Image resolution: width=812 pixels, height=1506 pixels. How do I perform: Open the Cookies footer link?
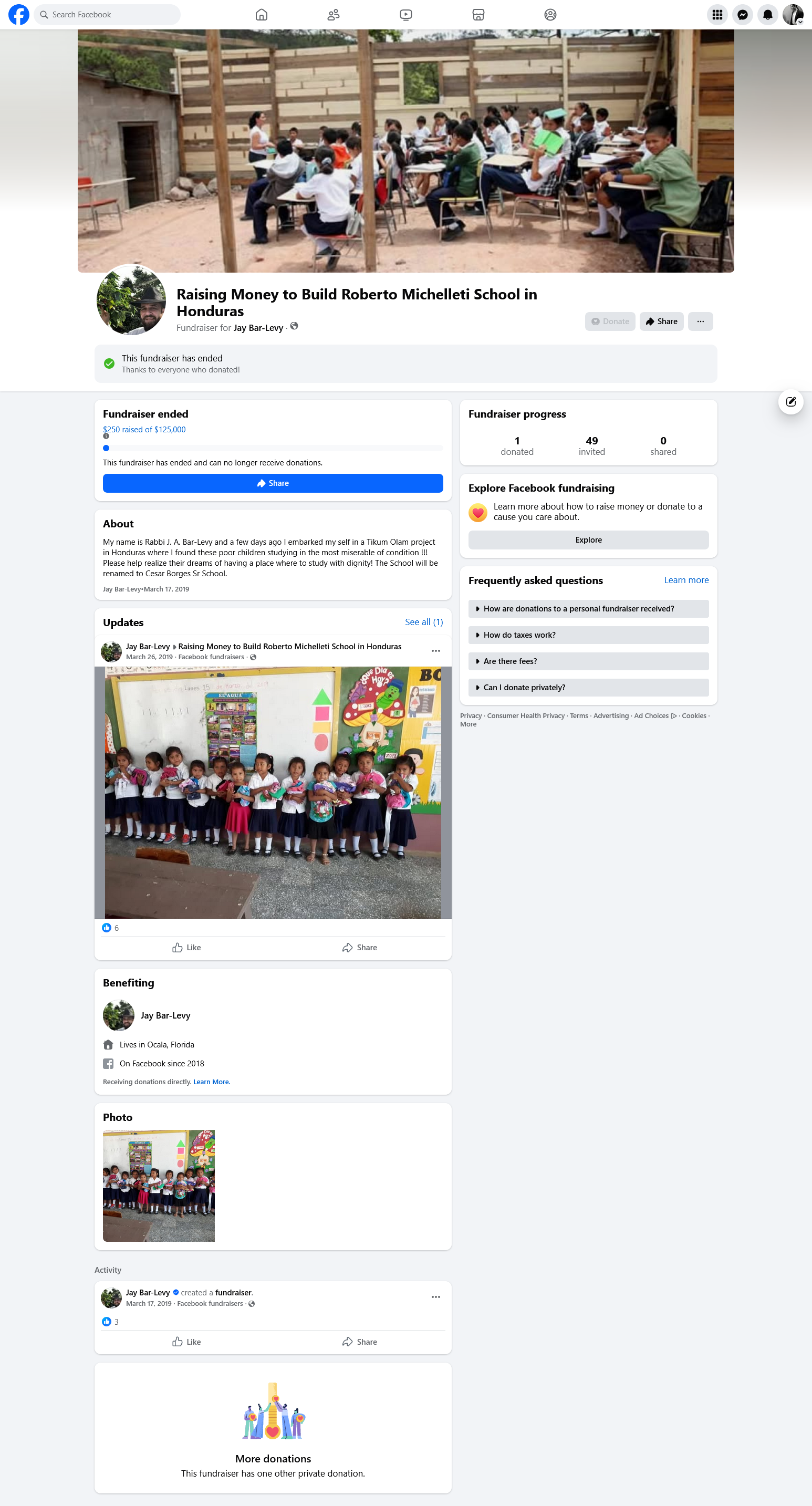(x=694, y=715)
